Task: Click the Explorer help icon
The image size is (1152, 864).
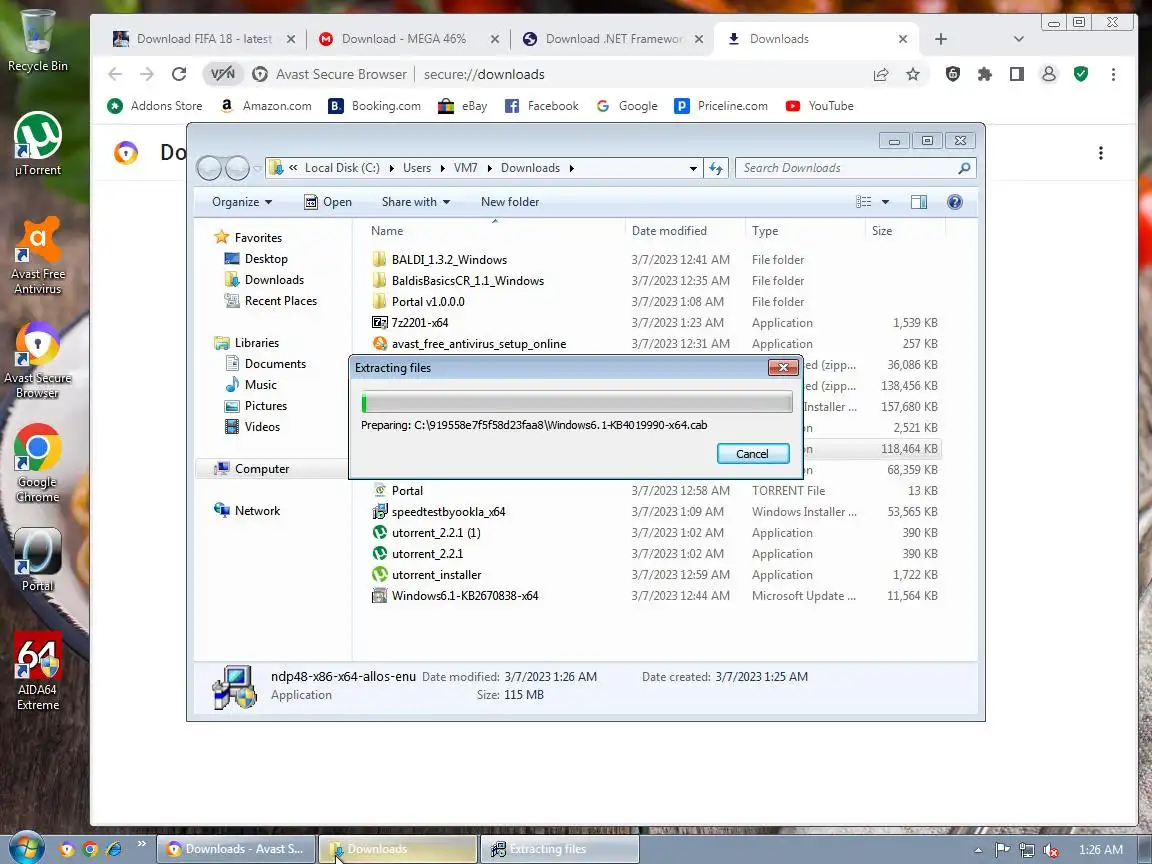Action: [954, 202]
